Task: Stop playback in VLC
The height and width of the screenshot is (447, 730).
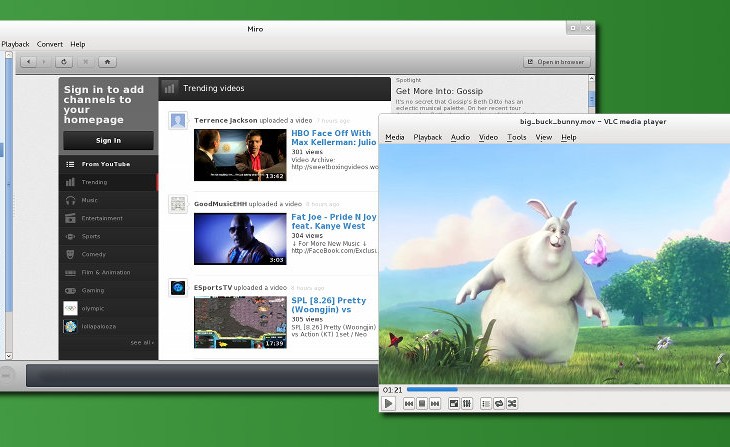Action: (422, 404)
